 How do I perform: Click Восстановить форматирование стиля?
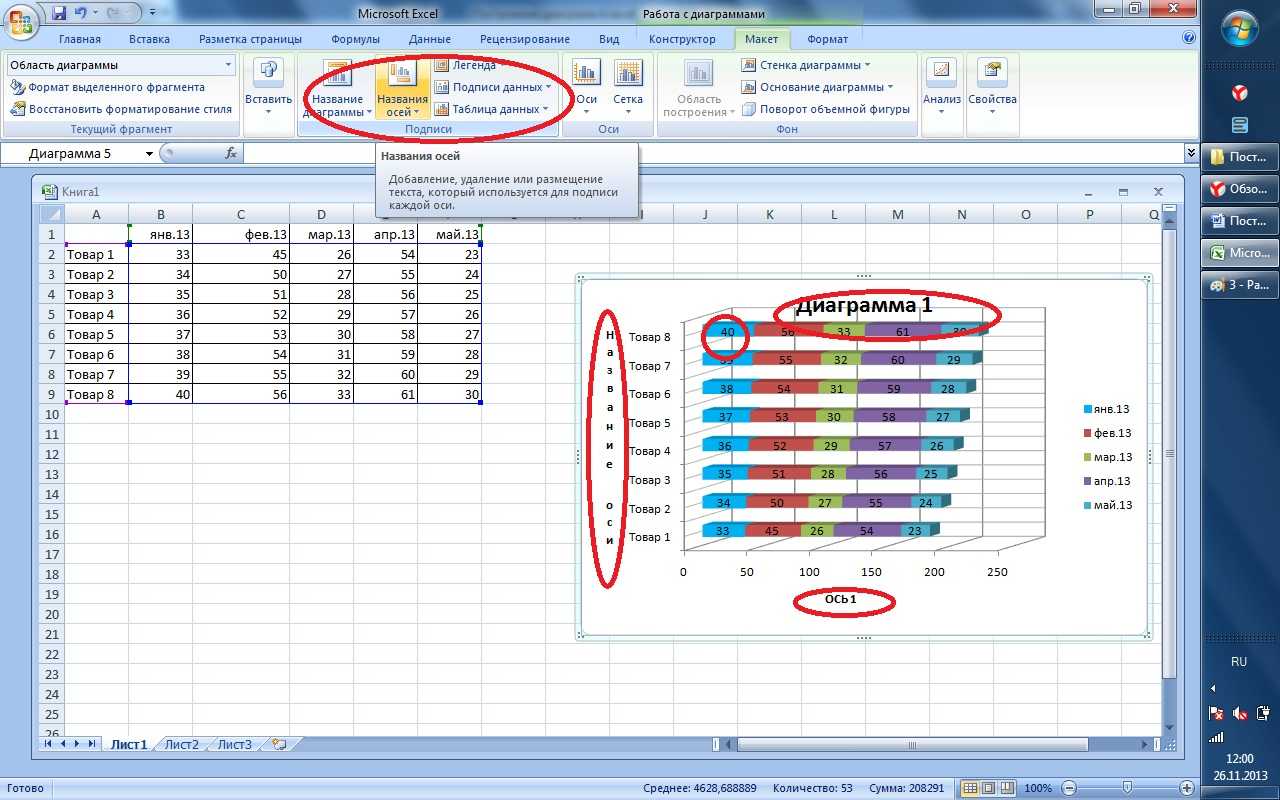(121, 109)
